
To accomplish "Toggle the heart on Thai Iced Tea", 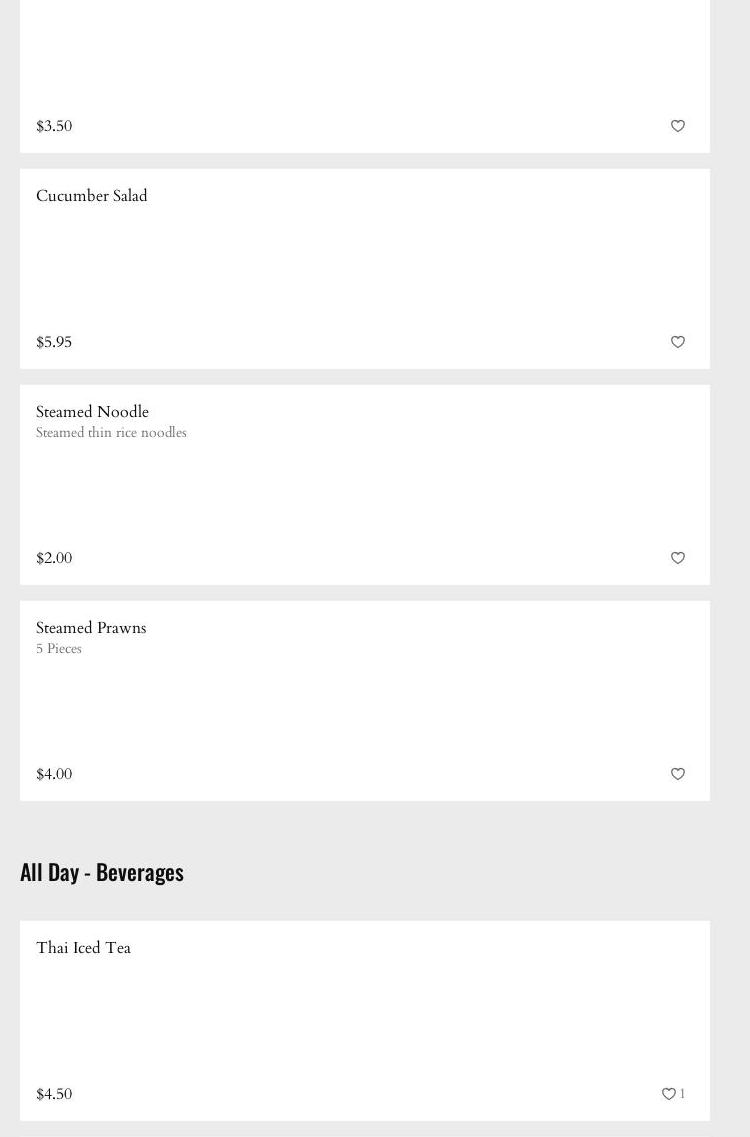I will click(x=669, y=1094).
